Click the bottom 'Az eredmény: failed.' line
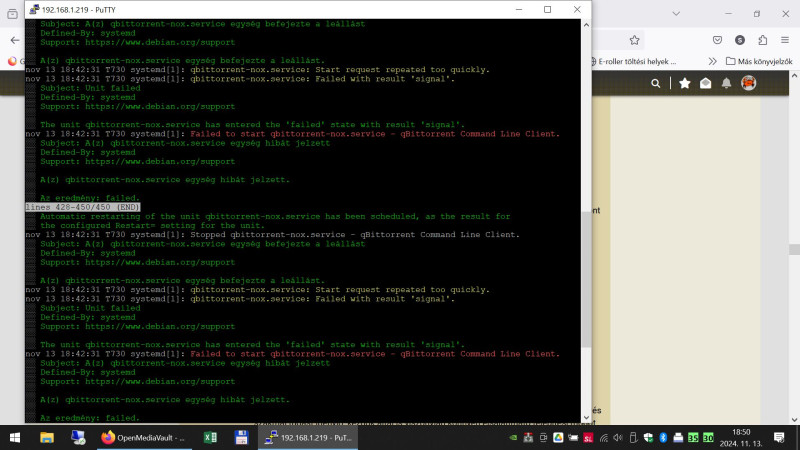800x450 pixels. pos(90,418)
